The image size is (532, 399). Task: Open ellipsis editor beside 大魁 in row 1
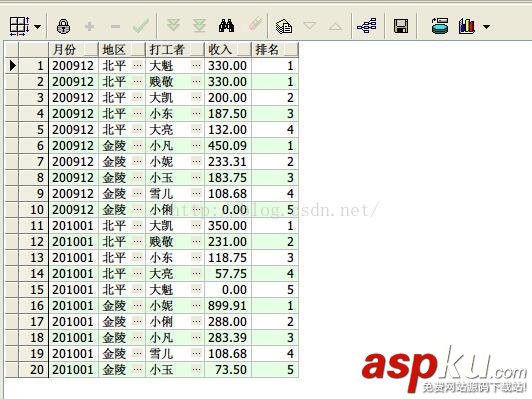pyautogui.click(x=196, y=65)
